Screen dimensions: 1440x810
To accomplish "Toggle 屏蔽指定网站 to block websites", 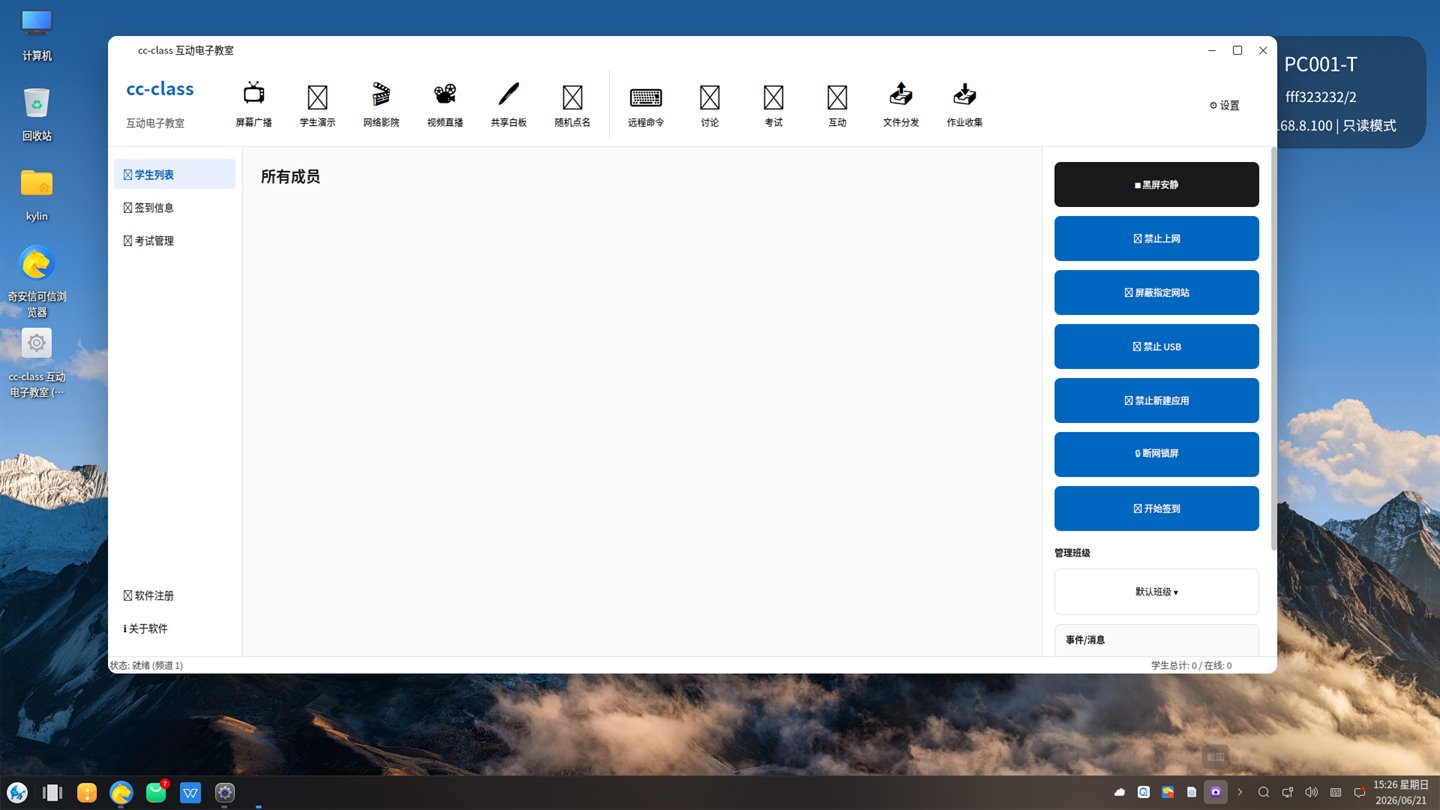I will (x=1157, y=293).
